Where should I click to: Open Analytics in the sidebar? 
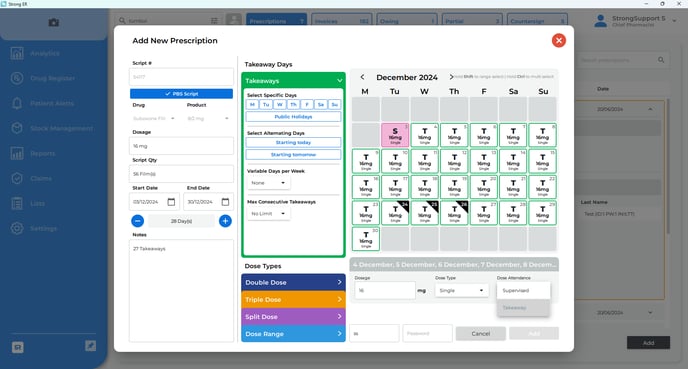(x=44, y=53)
